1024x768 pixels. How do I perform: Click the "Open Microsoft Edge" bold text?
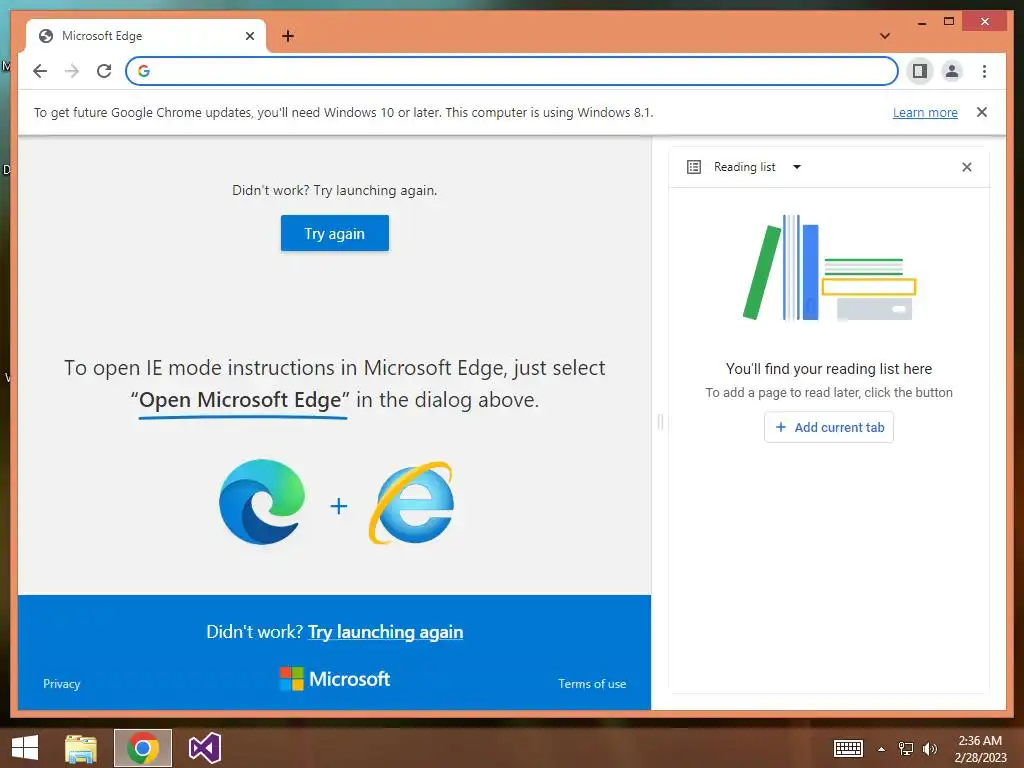tap(241, 400)
